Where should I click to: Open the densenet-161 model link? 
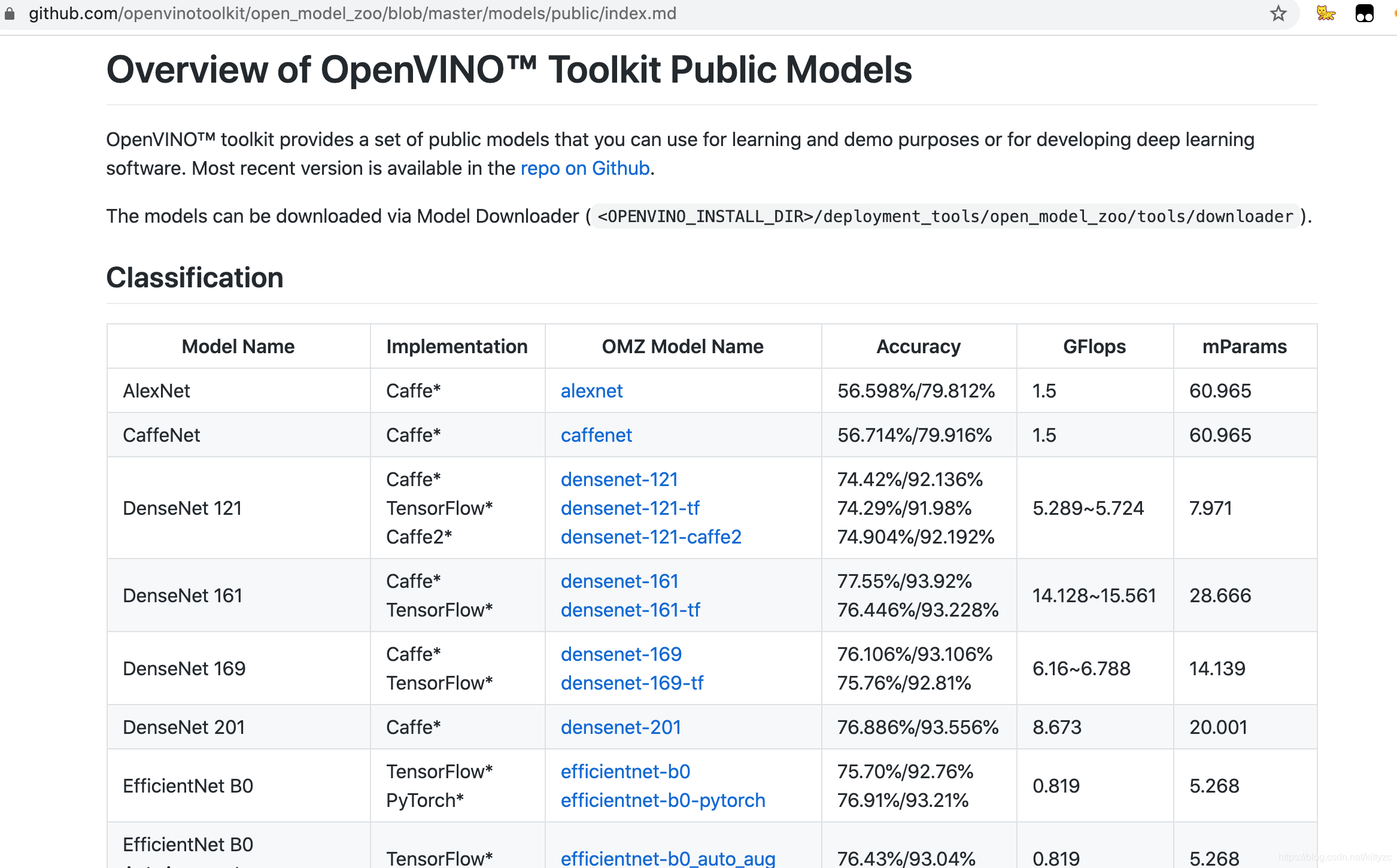point(619,581)
